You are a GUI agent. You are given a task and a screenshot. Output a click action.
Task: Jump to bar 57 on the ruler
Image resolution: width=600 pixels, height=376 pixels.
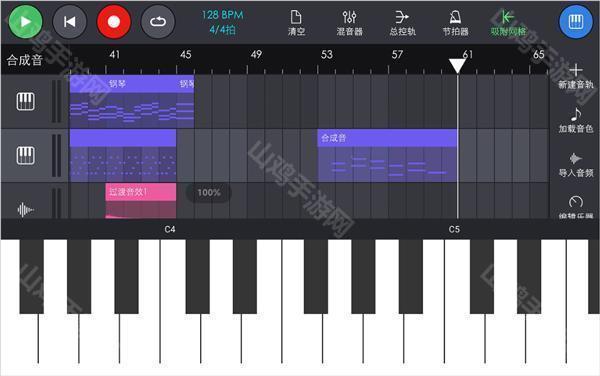397,55
